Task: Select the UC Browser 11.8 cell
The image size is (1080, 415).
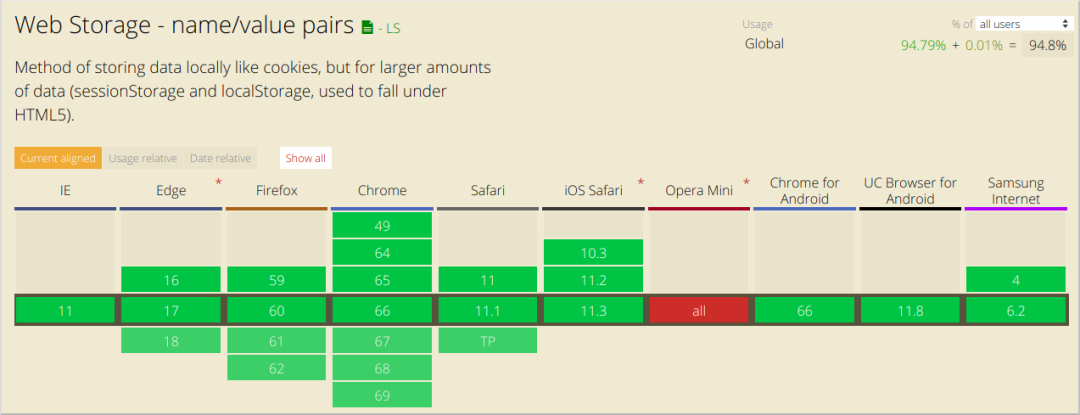Action: 910,311
